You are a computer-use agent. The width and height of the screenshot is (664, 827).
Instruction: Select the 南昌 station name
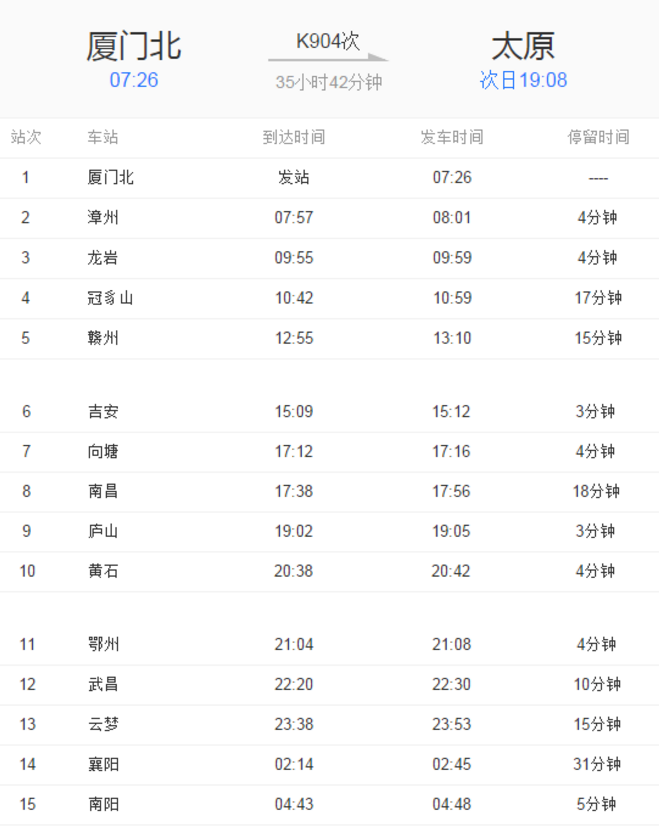[x=103, y=492]
